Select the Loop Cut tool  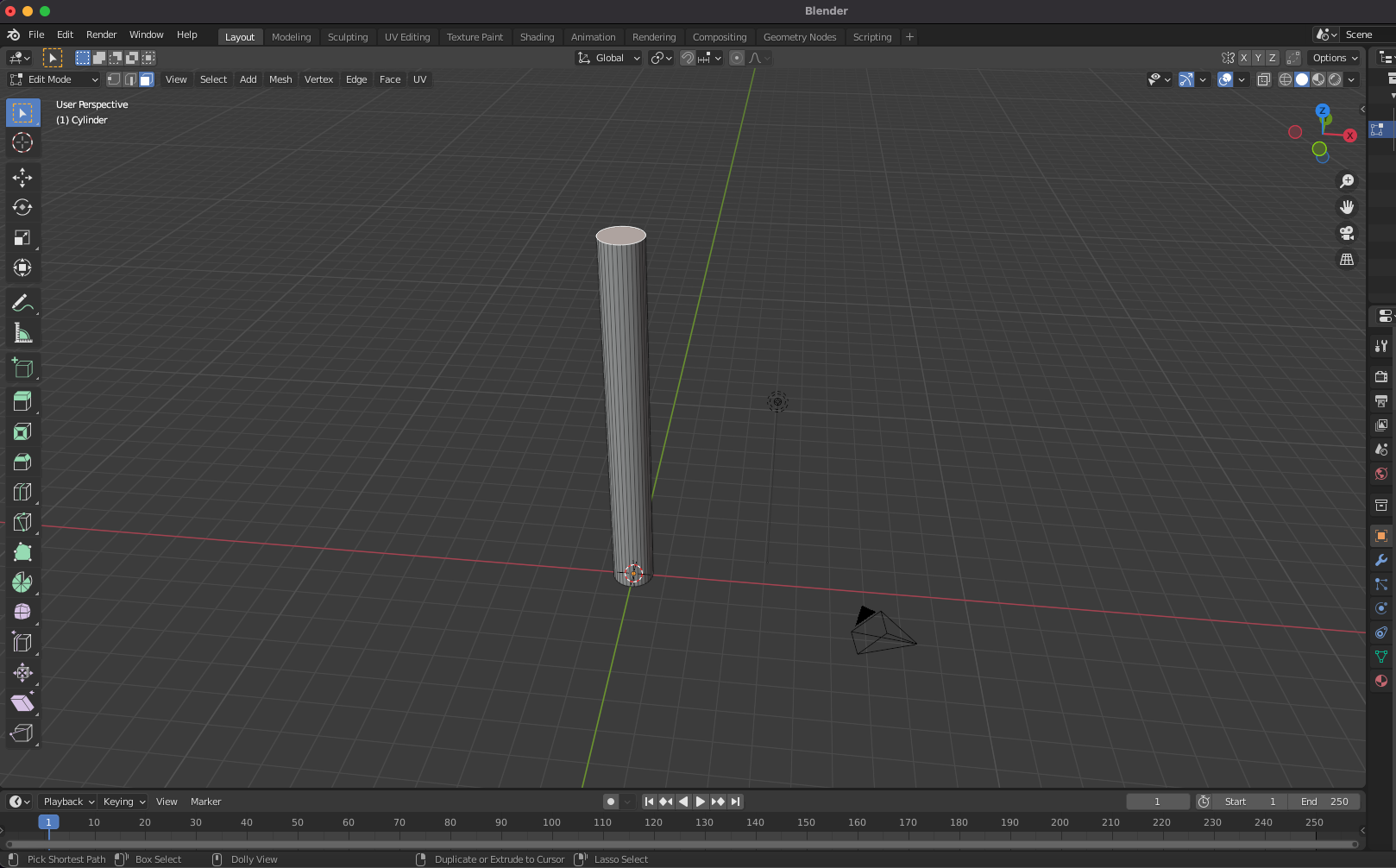(22, 492)
